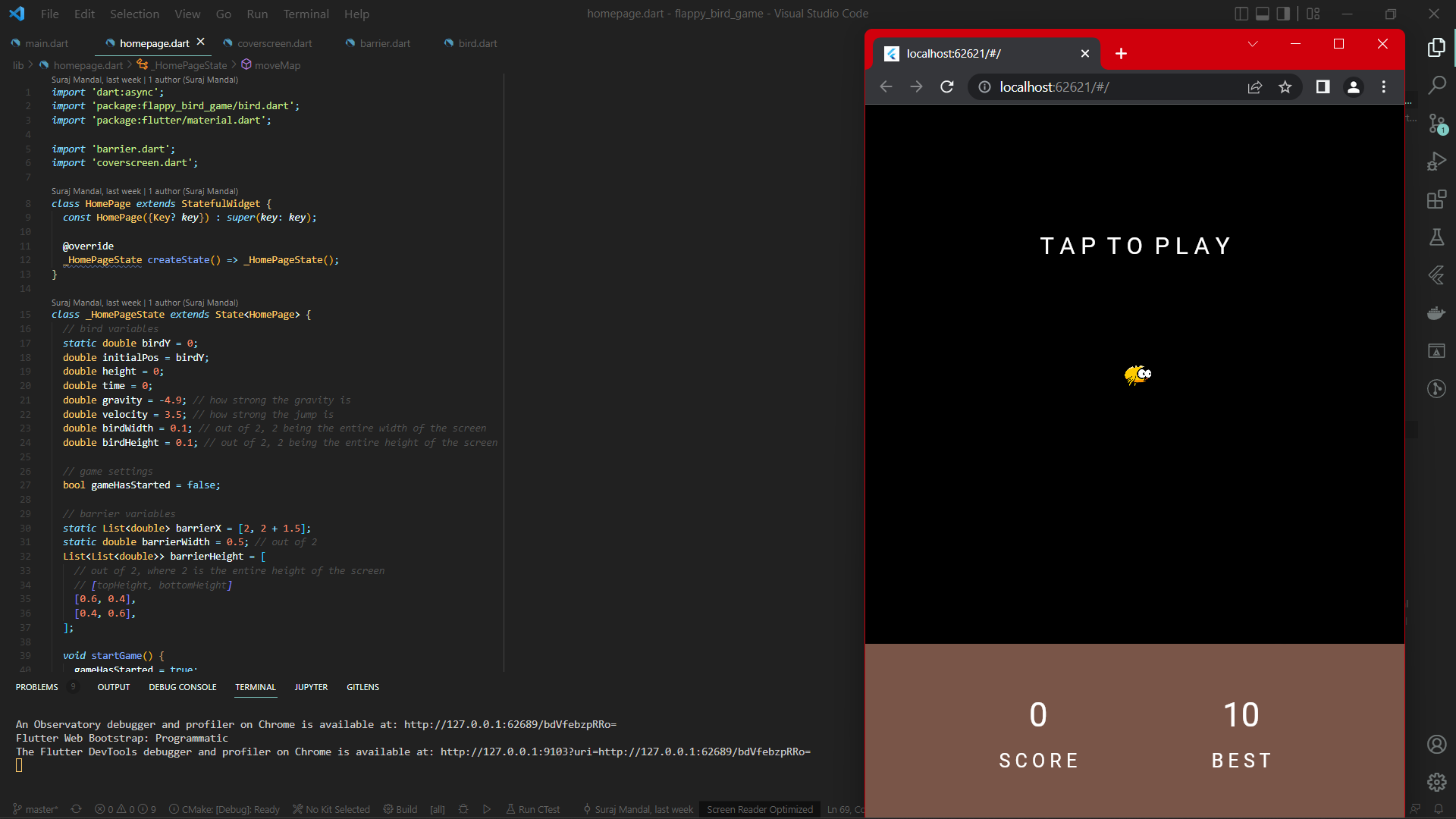Open the DEBUG CONSOLE panel tab
This screenshot has height=819, width=1456.
182,687
